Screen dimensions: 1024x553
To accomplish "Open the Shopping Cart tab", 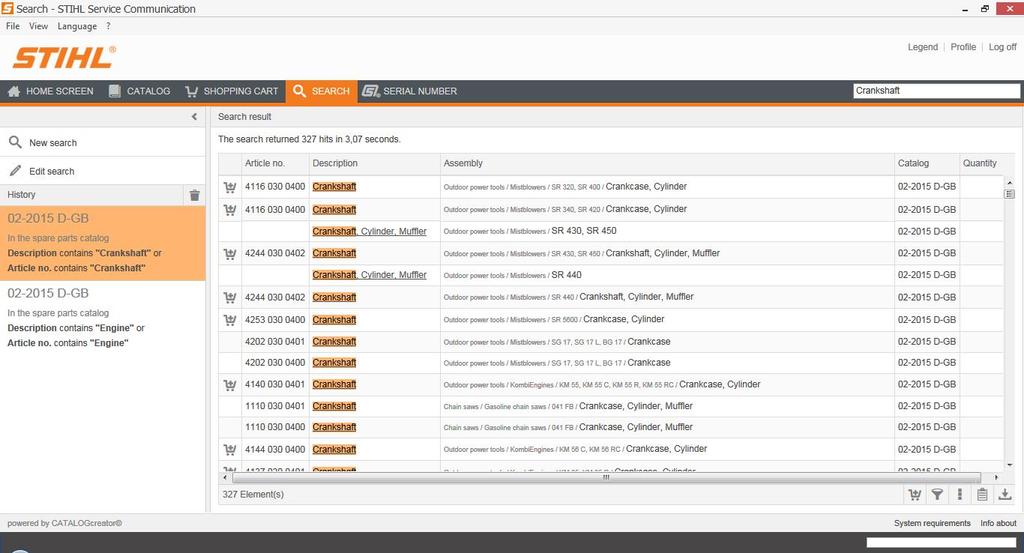I will tap(232, 91).
